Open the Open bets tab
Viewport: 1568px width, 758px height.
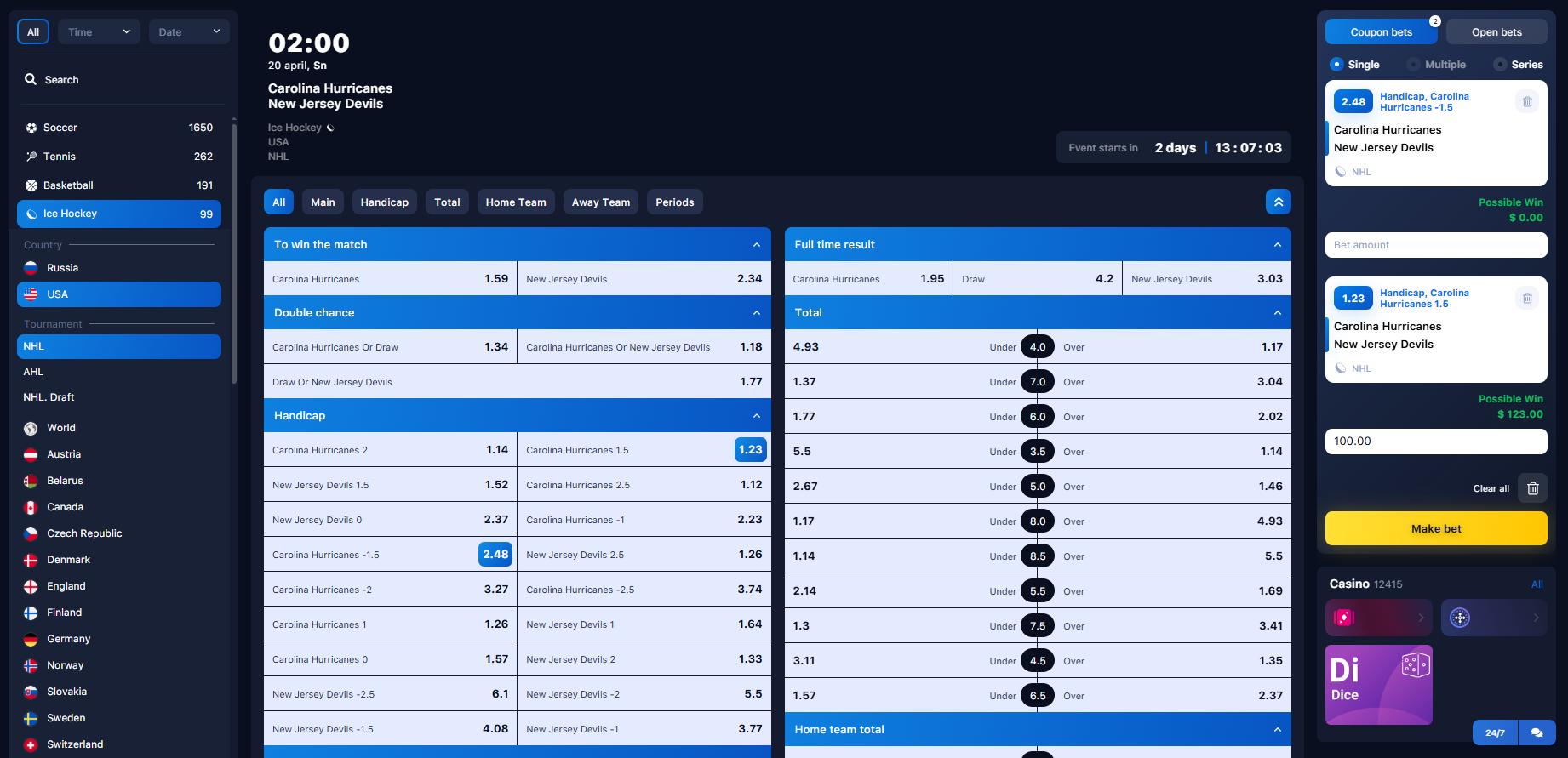tap(1496, 32)
